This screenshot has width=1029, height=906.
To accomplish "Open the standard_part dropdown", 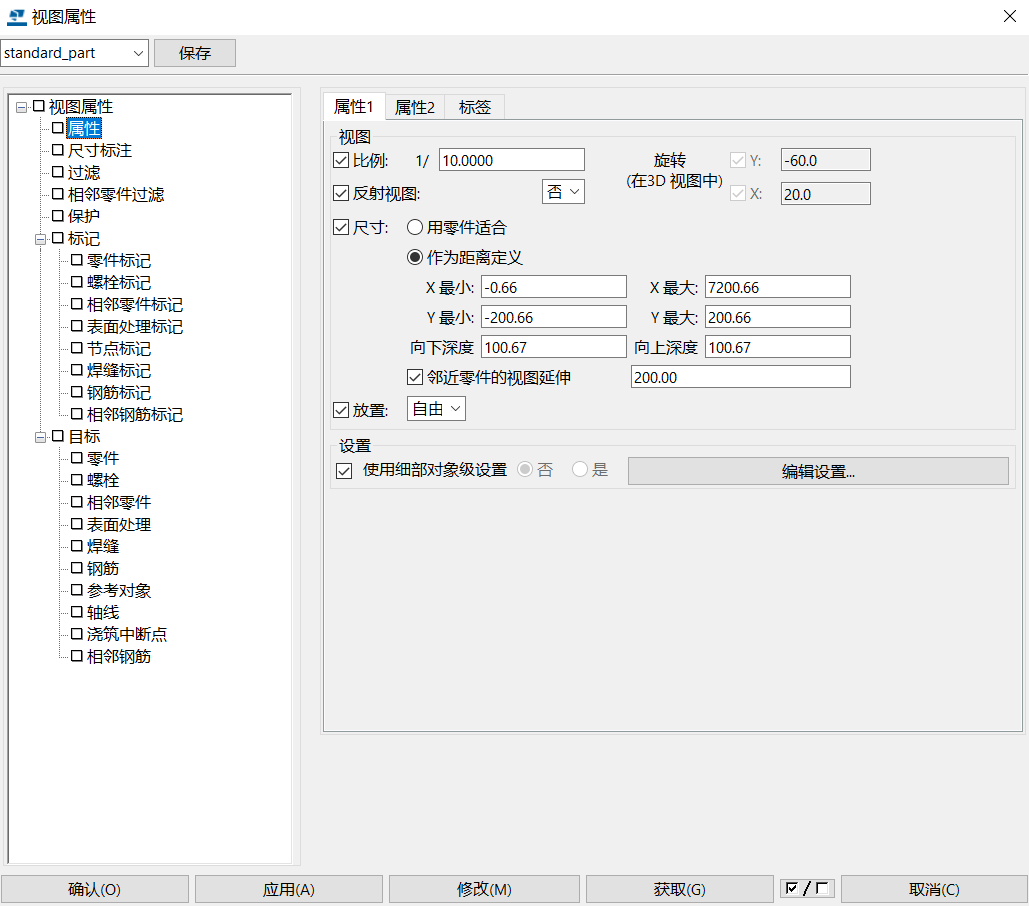I will tap(138, 52).
